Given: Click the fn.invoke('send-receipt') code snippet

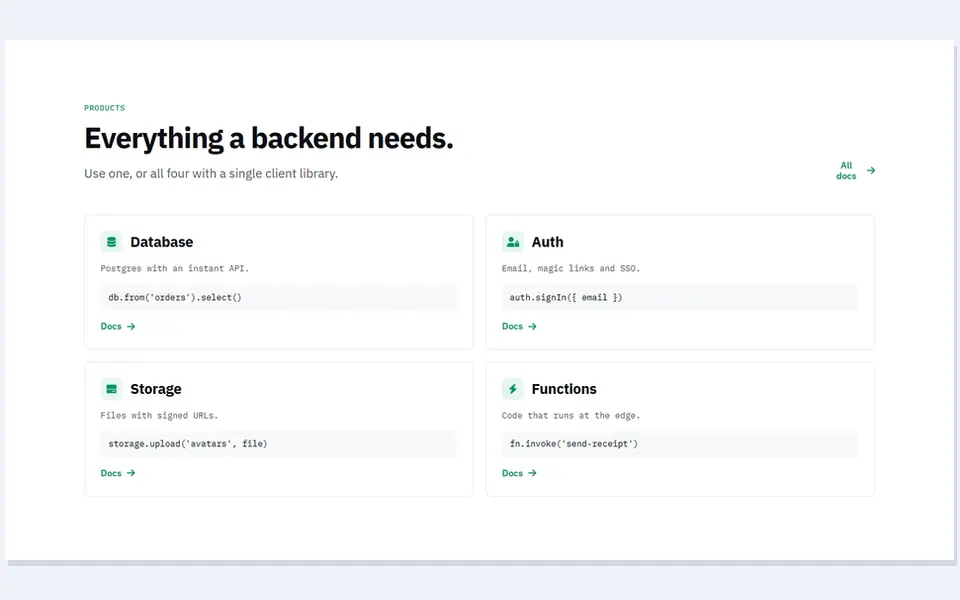Looking at the screenshot, I should click(x=680, y=444).
